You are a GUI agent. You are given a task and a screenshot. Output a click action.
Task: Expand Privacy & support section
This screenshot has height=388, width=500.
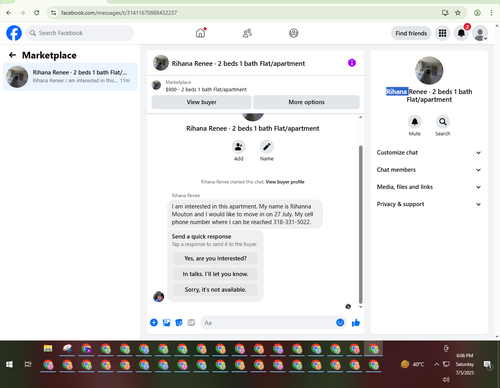(429, 204)
